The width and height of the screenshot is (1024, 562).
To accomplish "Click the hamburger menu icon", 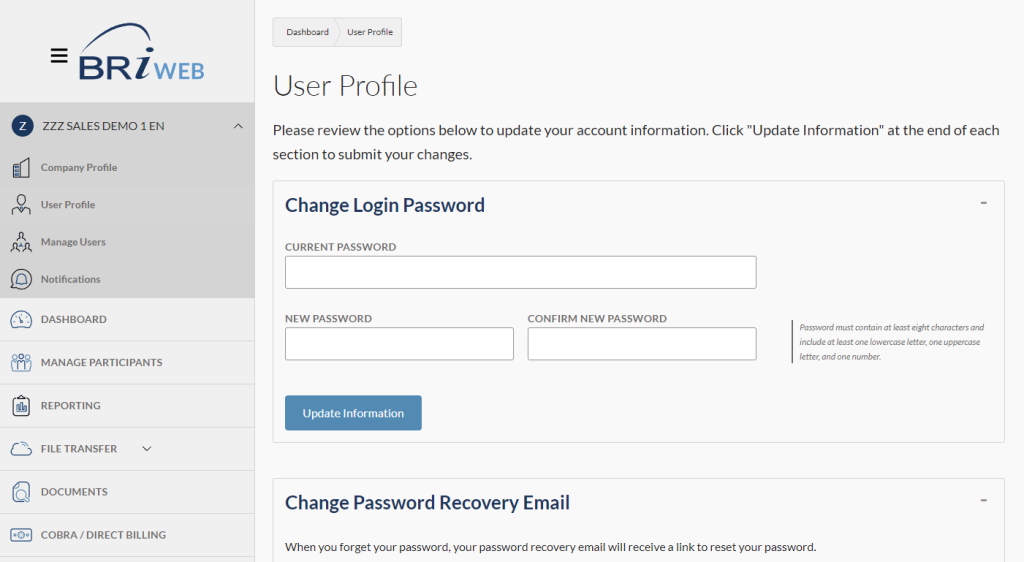I will coord(59,56).
